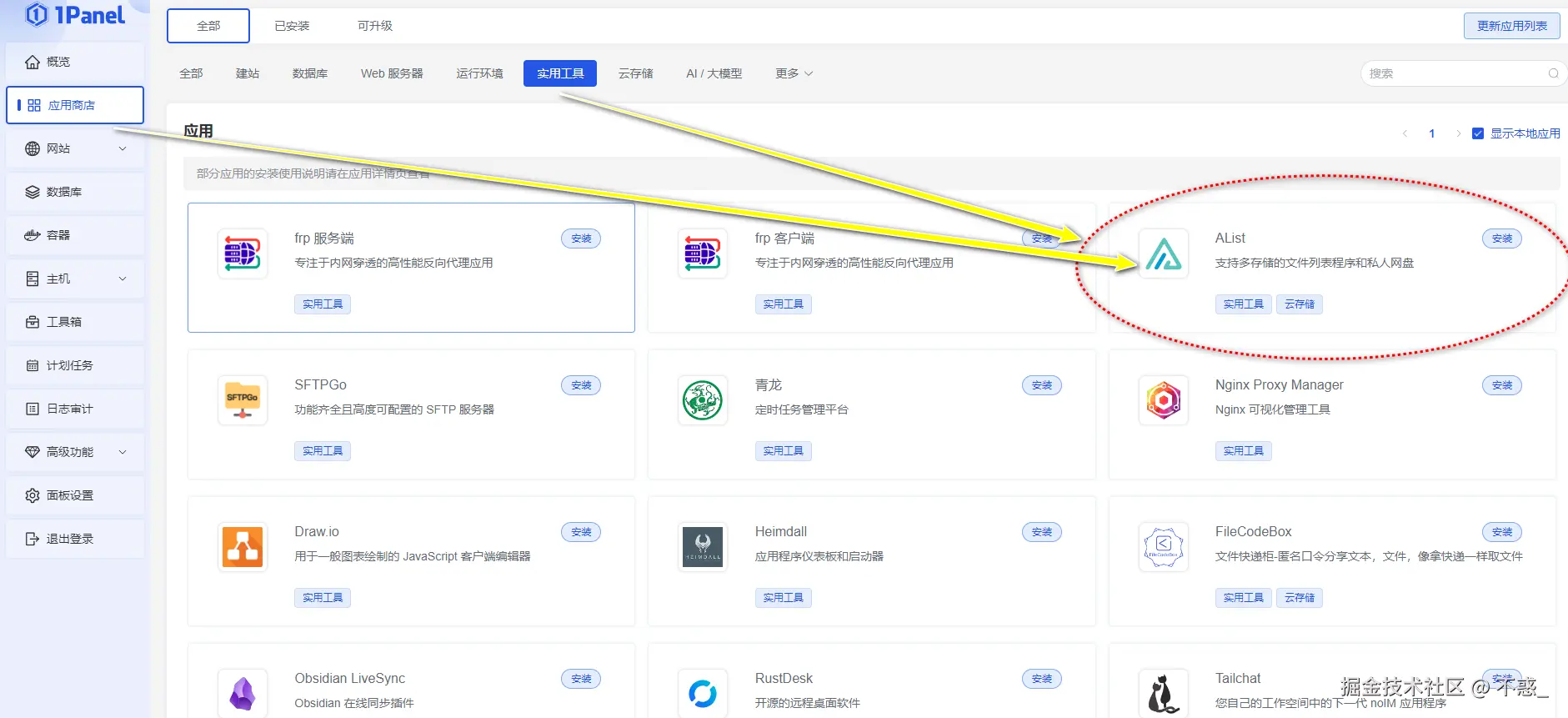Filter by 云存储 category
1568x718 pixels.
[x=636, y=73]
